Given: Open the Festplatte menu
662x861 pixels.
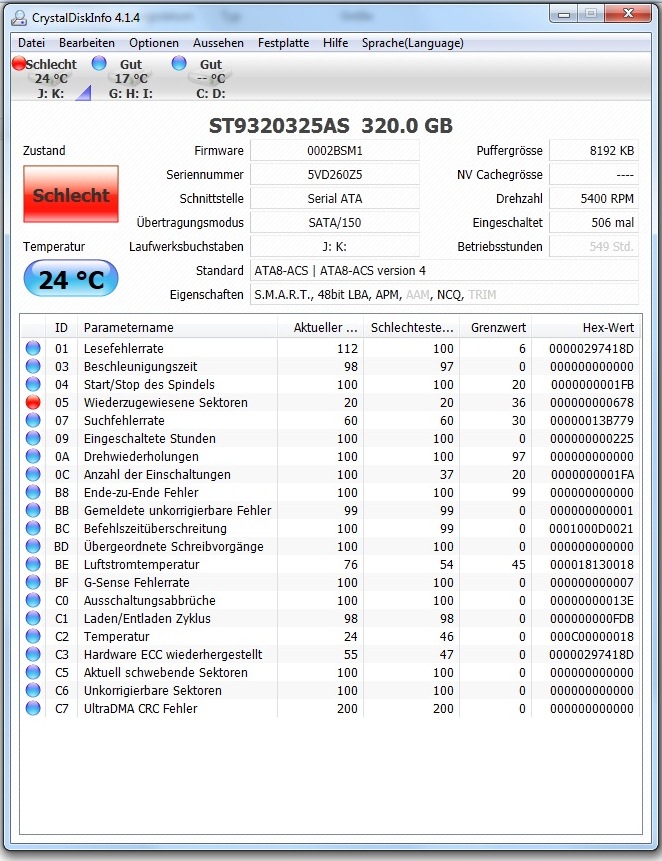Looking at the screenshot, I should point(283,43).
